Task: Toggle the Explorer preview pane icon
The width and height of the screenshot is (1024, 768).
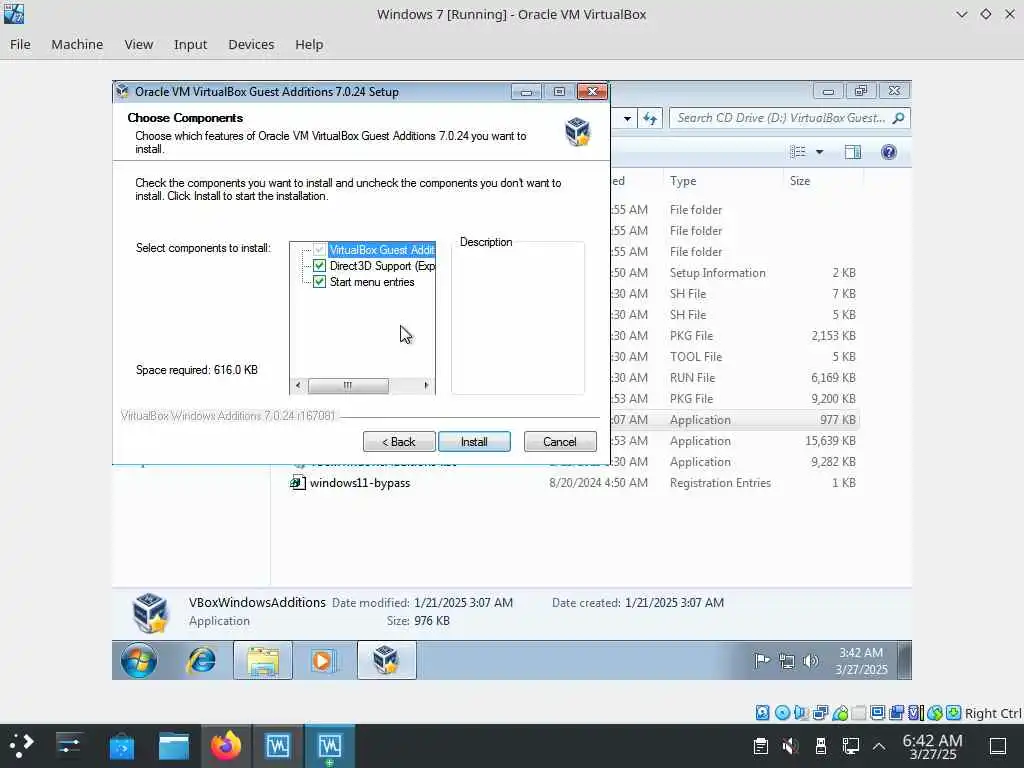Action: pyautogui.click(x=852, y=152)
